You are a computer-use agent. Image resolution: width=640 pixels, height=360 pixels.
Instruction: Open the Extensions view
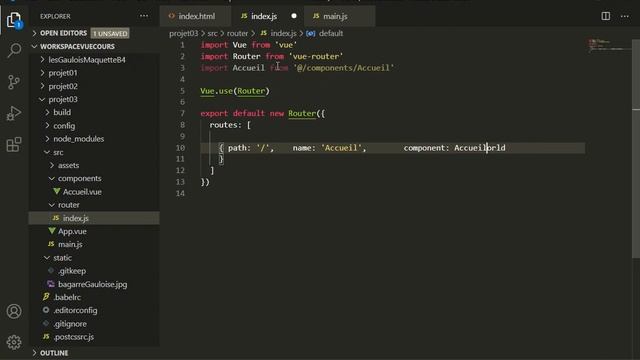[14, 144]
